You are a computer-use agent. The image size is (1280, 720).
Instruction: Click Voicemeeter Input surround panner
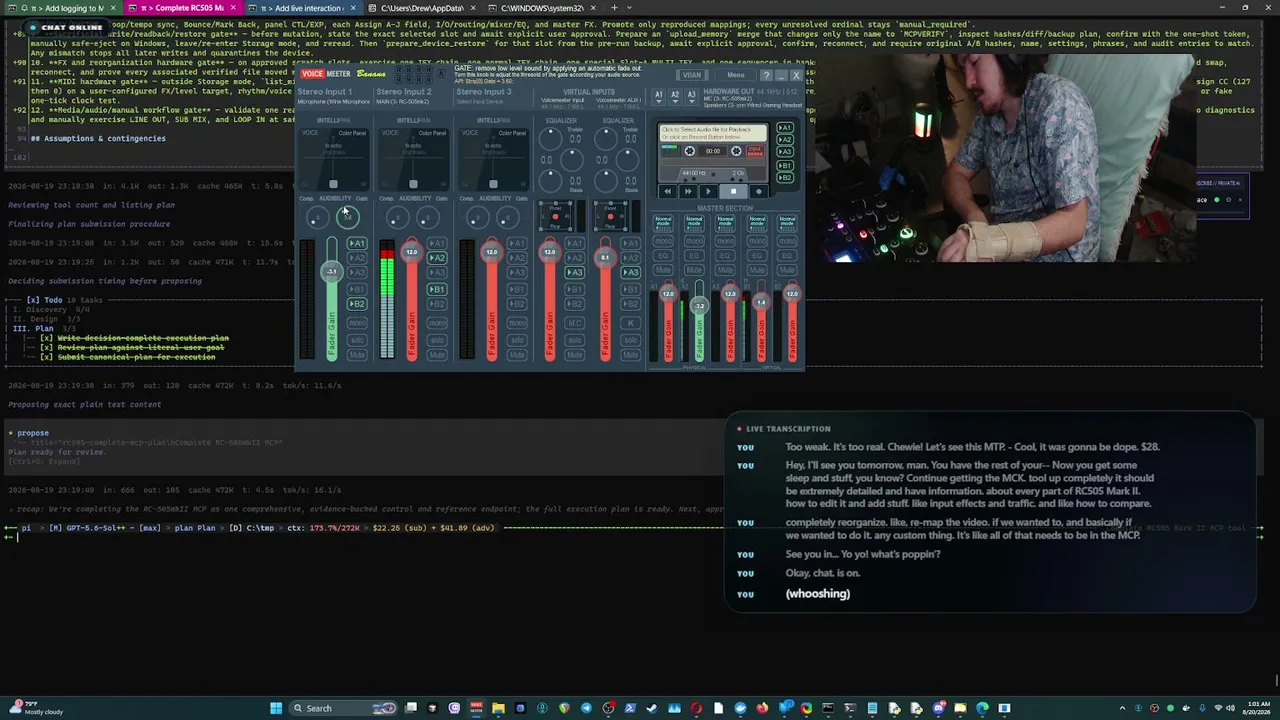click(x=556, y=217)
